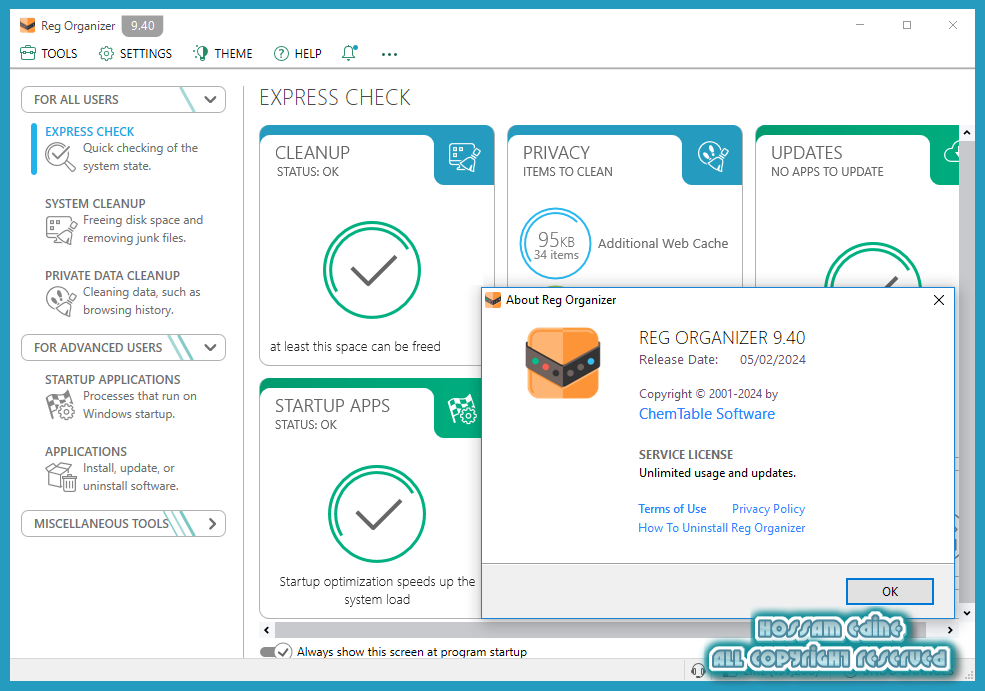Expand the MISCELLANEOUS TOOLS section
Viewport: 985px width, 691px height.
point(212,523)
